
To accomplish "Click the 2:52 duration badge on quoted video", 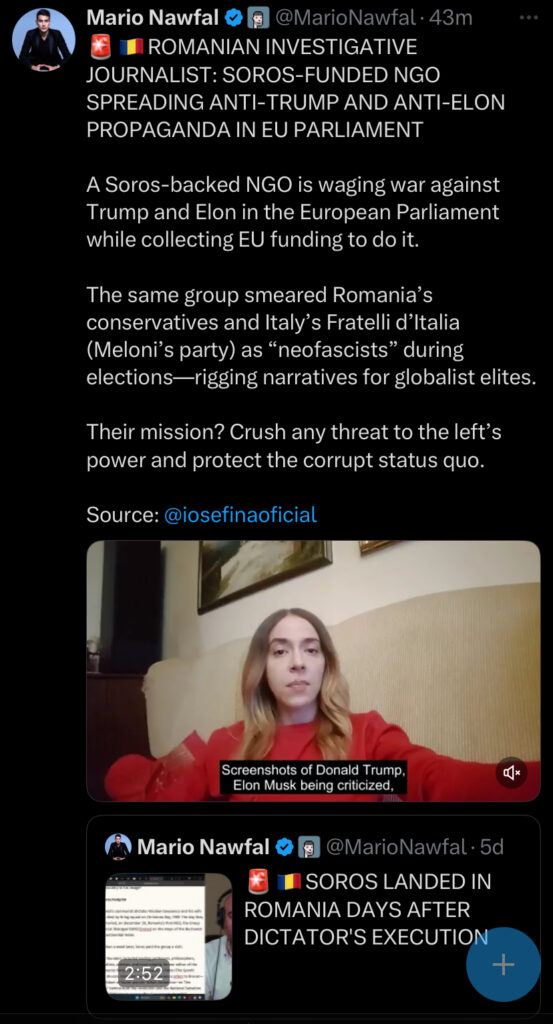I will click(x=143, y=973).
